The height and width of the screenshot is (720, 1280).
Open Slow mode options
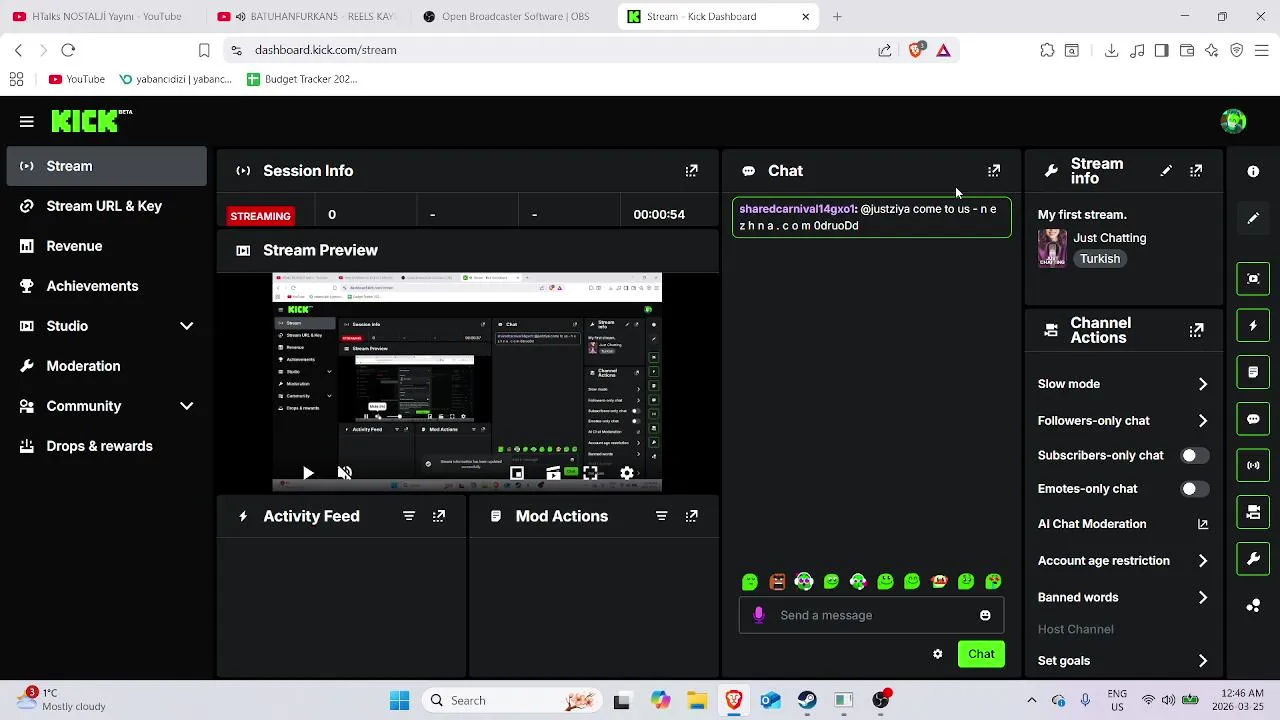1123,384
